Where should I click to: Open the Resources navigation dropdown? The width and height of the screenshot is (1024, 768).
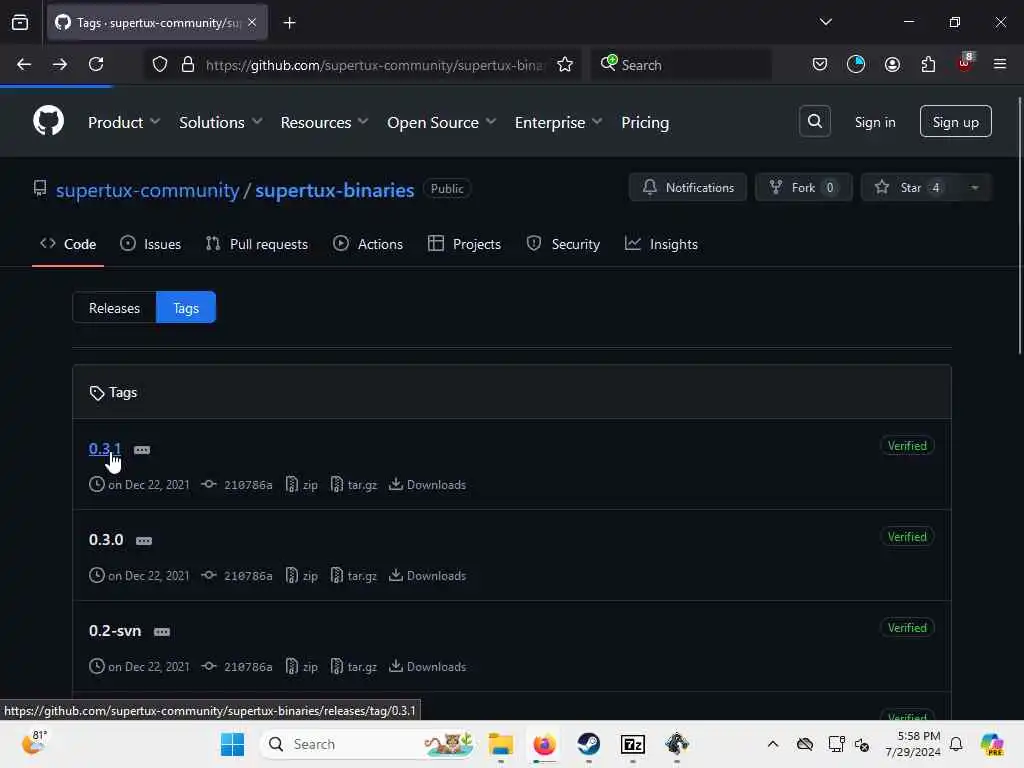click(325, 122)
